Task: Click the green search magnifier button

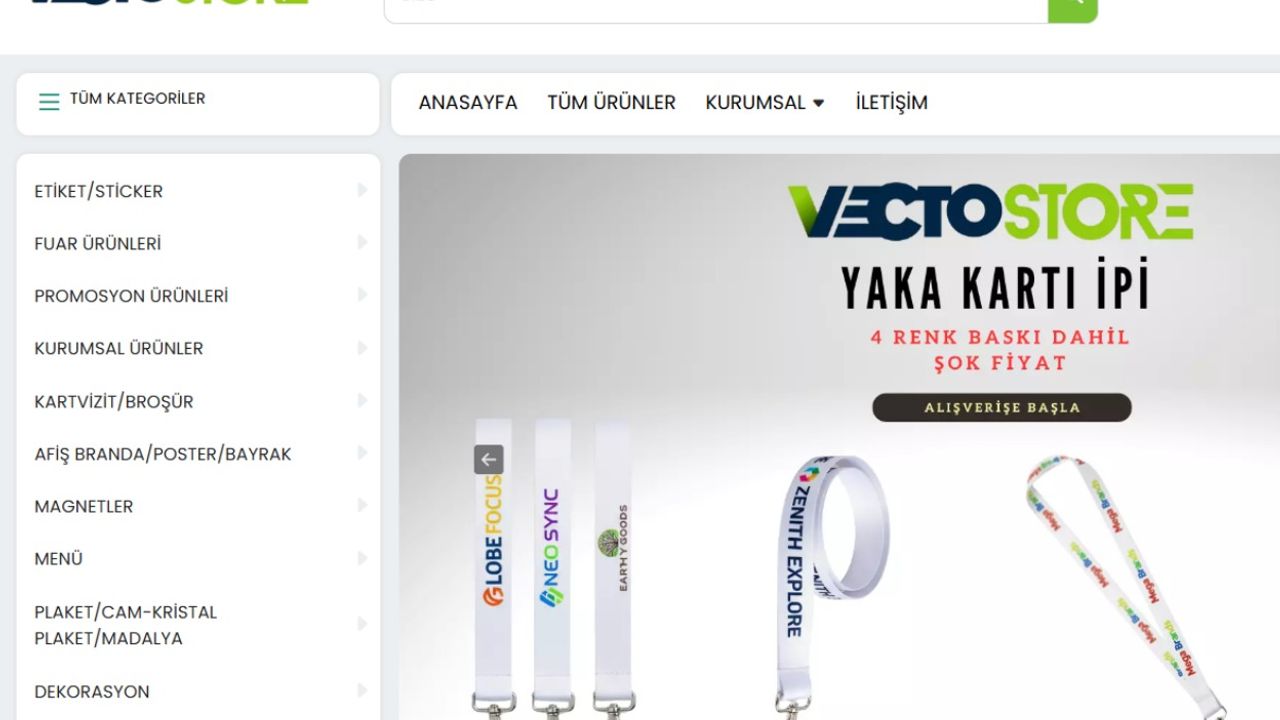Action: [x=1073, y=6]
